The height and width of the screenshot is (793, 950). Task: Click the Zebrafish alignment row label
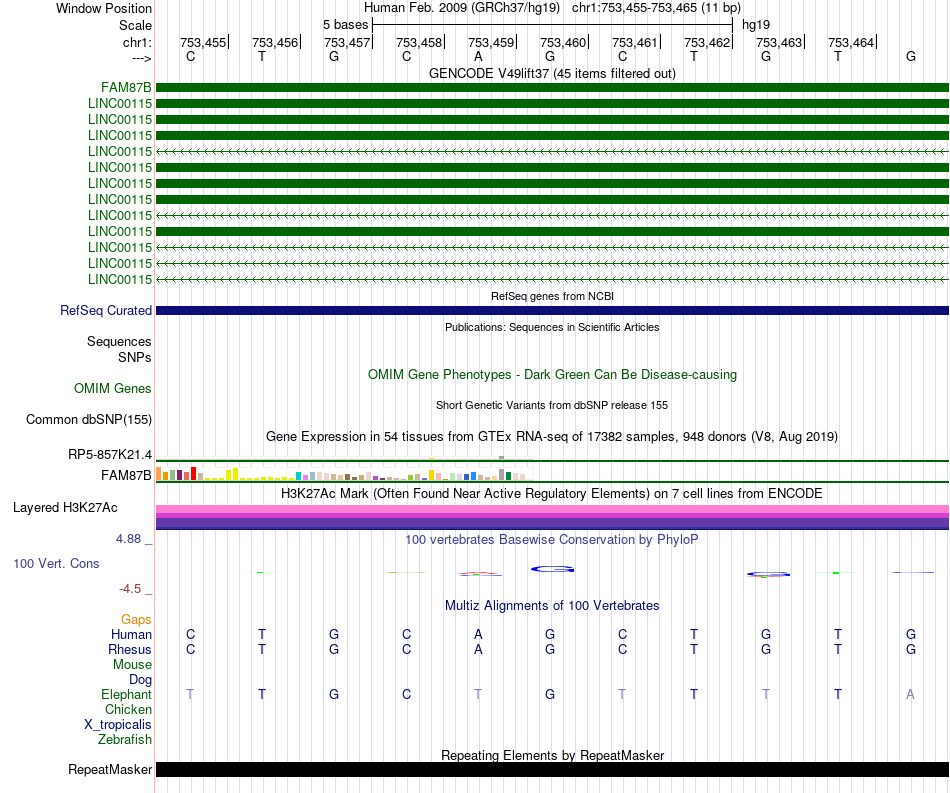125,740
